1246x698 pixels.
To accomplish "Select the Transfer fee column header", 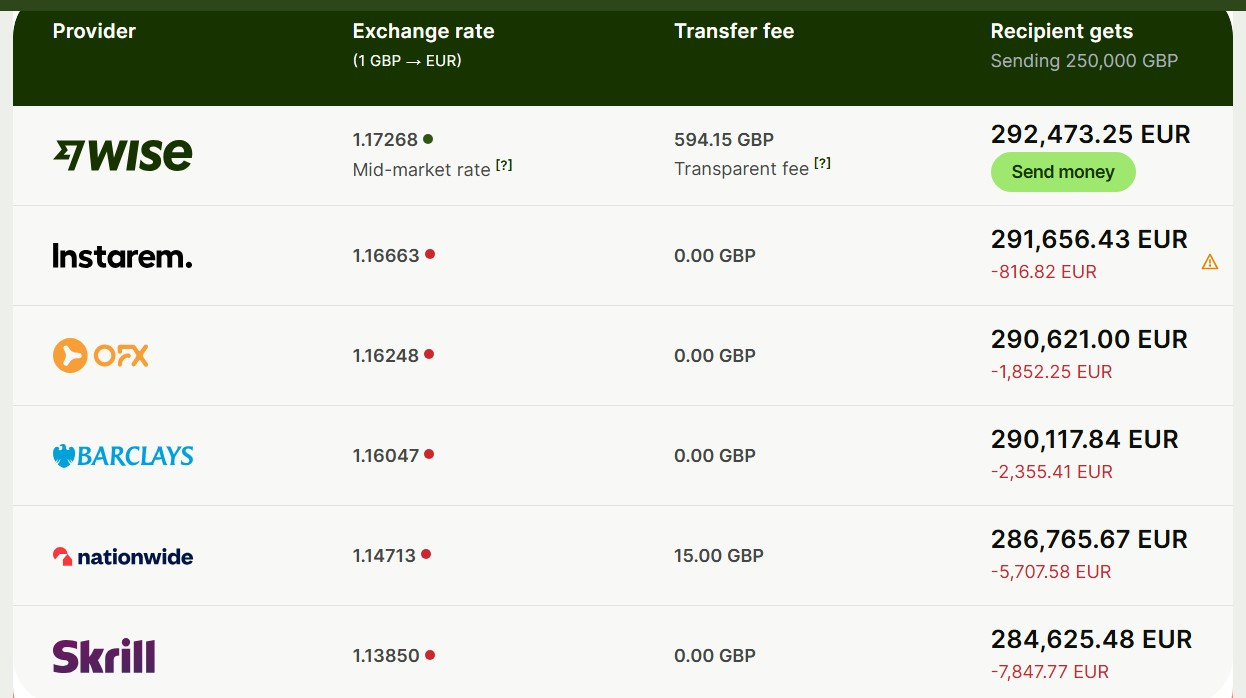I will (734, 31).
